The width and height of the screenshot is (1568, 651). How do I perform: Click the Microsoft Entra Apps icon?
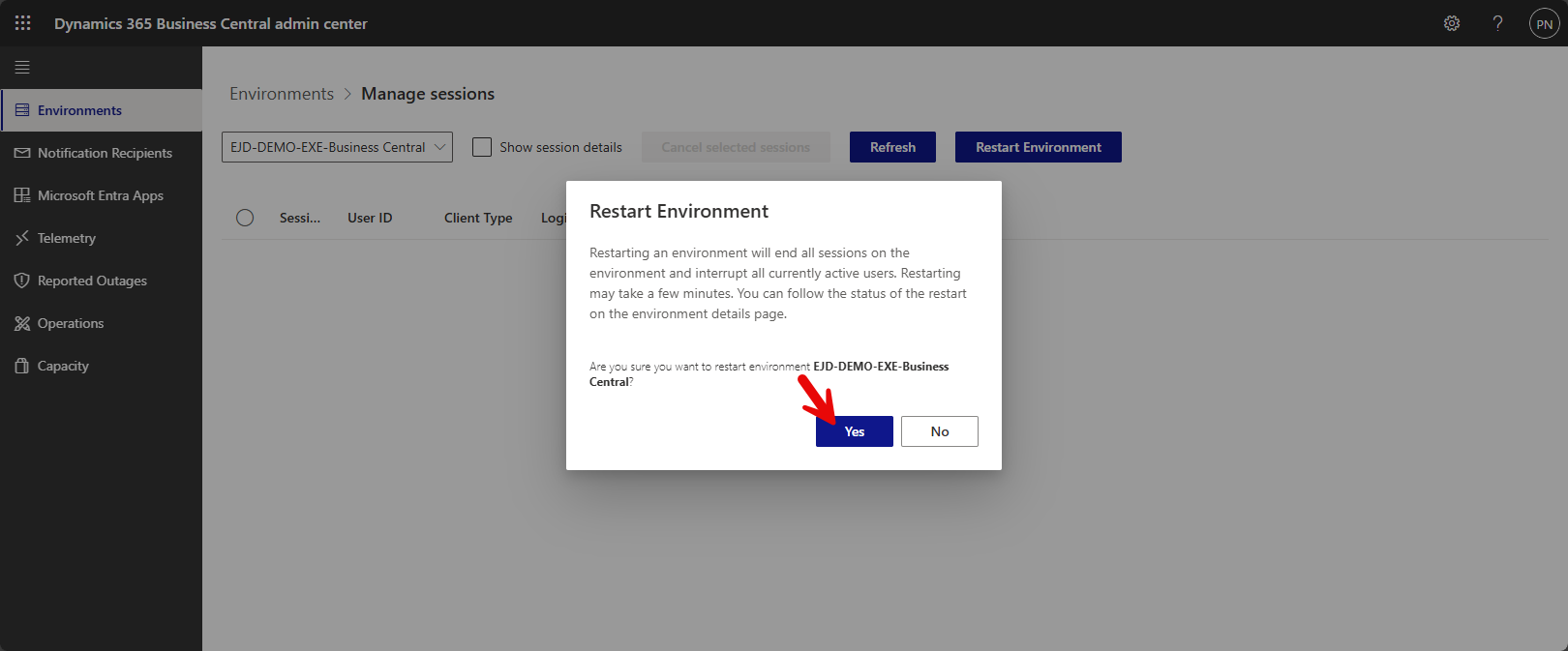point(22,195)
